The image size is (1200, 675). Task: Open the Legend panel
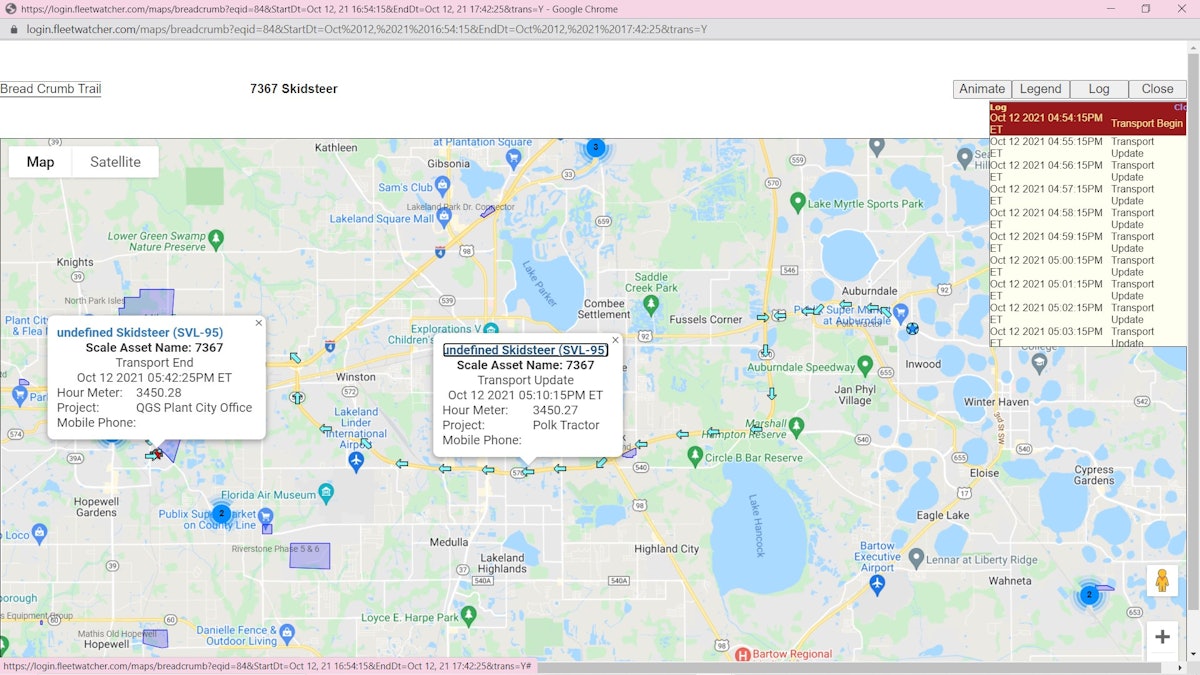click(x=1040, y=88)
